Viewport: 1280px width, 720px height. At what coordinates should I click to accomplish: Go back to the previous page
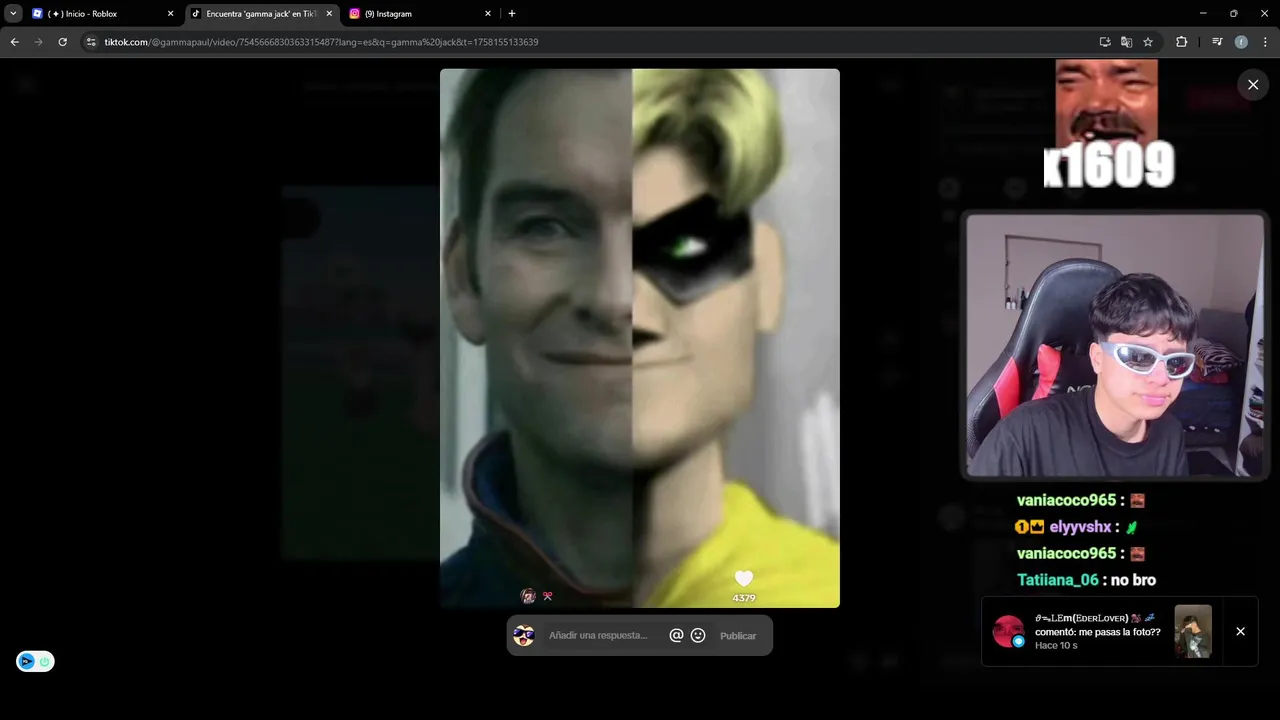click(x=15, y=42)
